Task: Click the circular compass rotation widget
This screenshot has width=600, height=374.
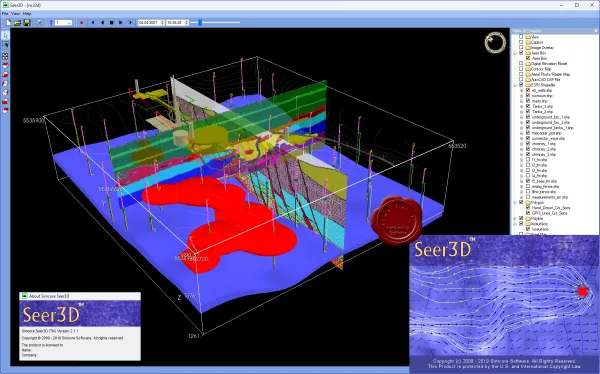Action: coord(495,42)
